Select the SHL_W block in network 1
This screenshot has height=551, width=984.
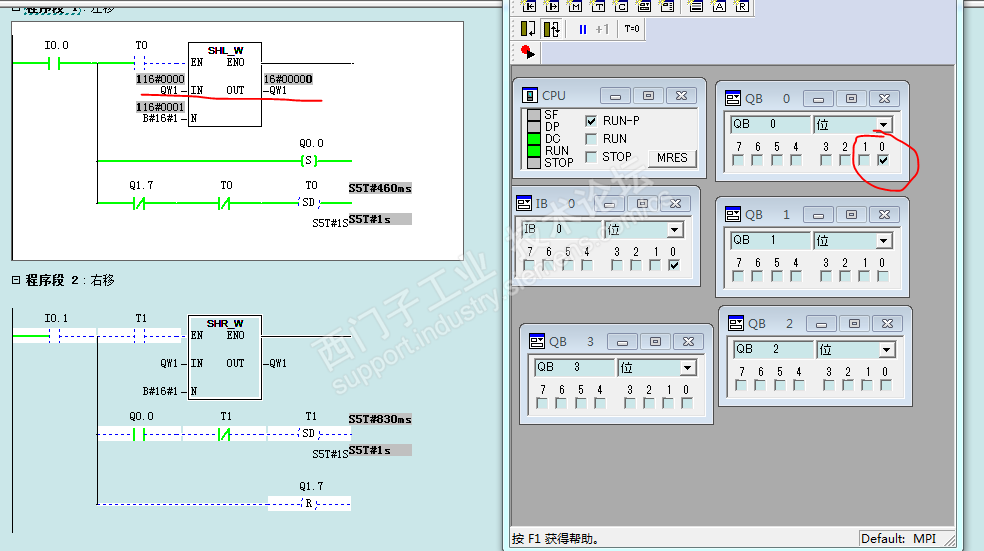[x=225, y=85]
